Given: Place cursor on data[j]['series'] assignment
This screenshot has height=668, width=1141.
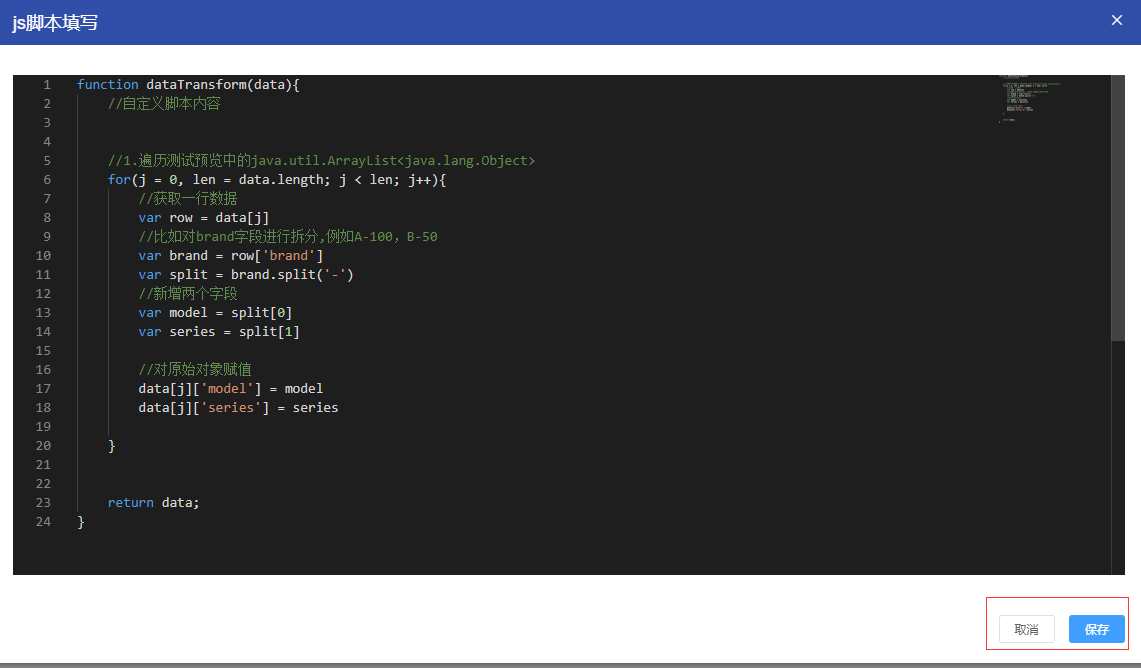Looking at the screenshot, I should click(x=238, y=408).
